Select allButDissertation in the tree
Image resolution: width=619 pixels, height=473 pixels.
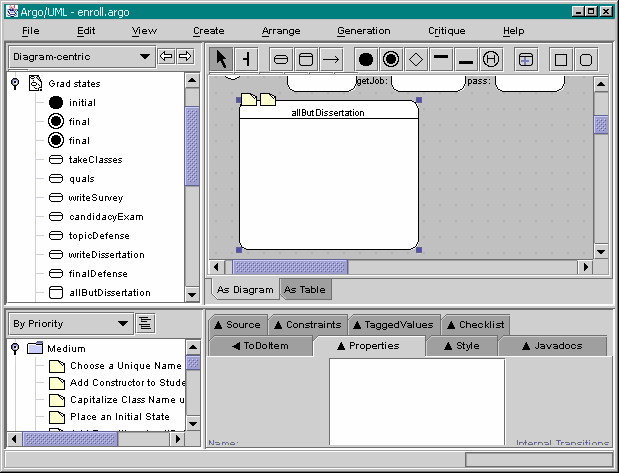(99, 293)
